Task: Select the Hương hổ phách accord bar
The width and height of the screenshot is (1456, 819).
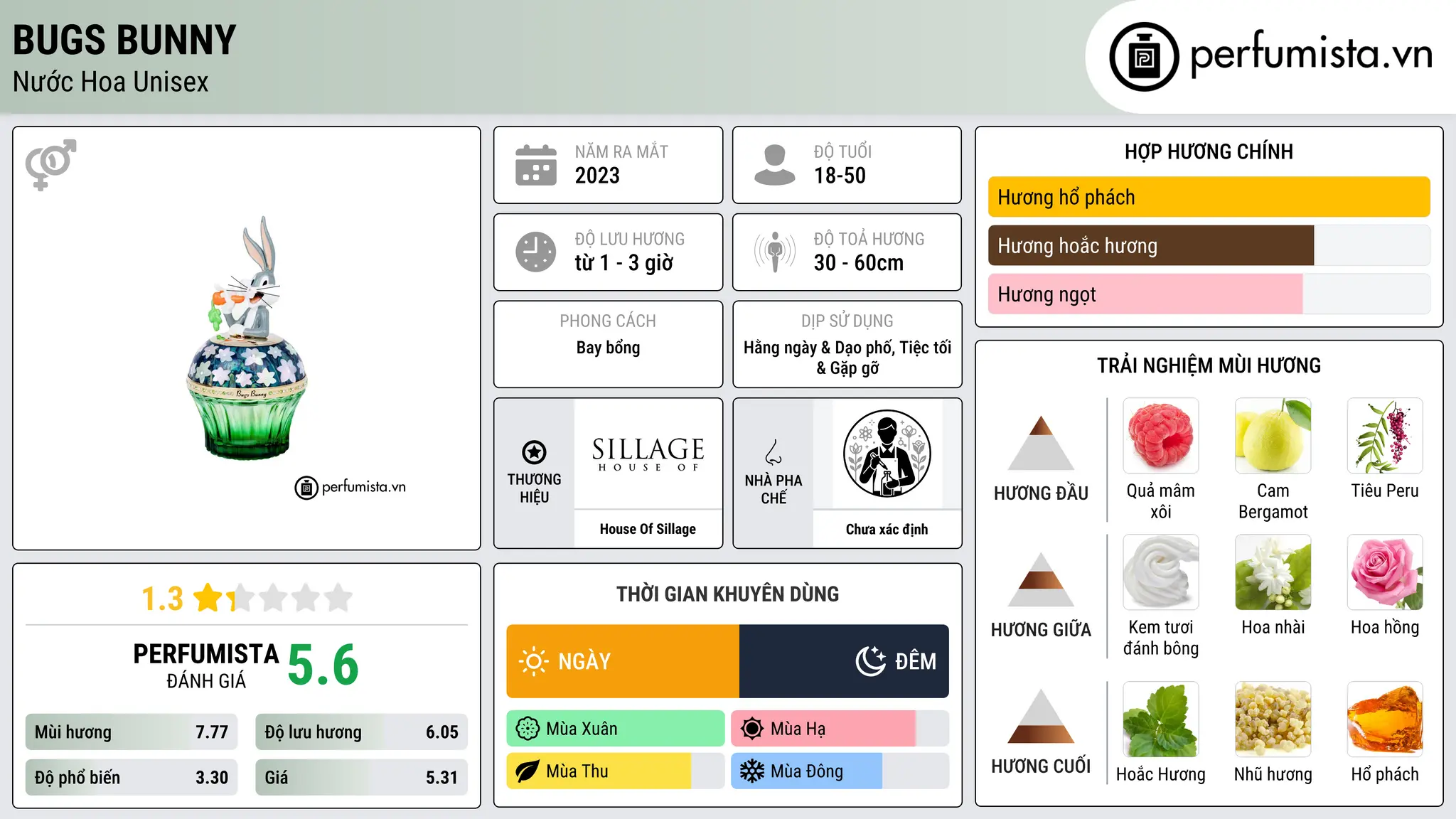Action: tap(1209, 197)
